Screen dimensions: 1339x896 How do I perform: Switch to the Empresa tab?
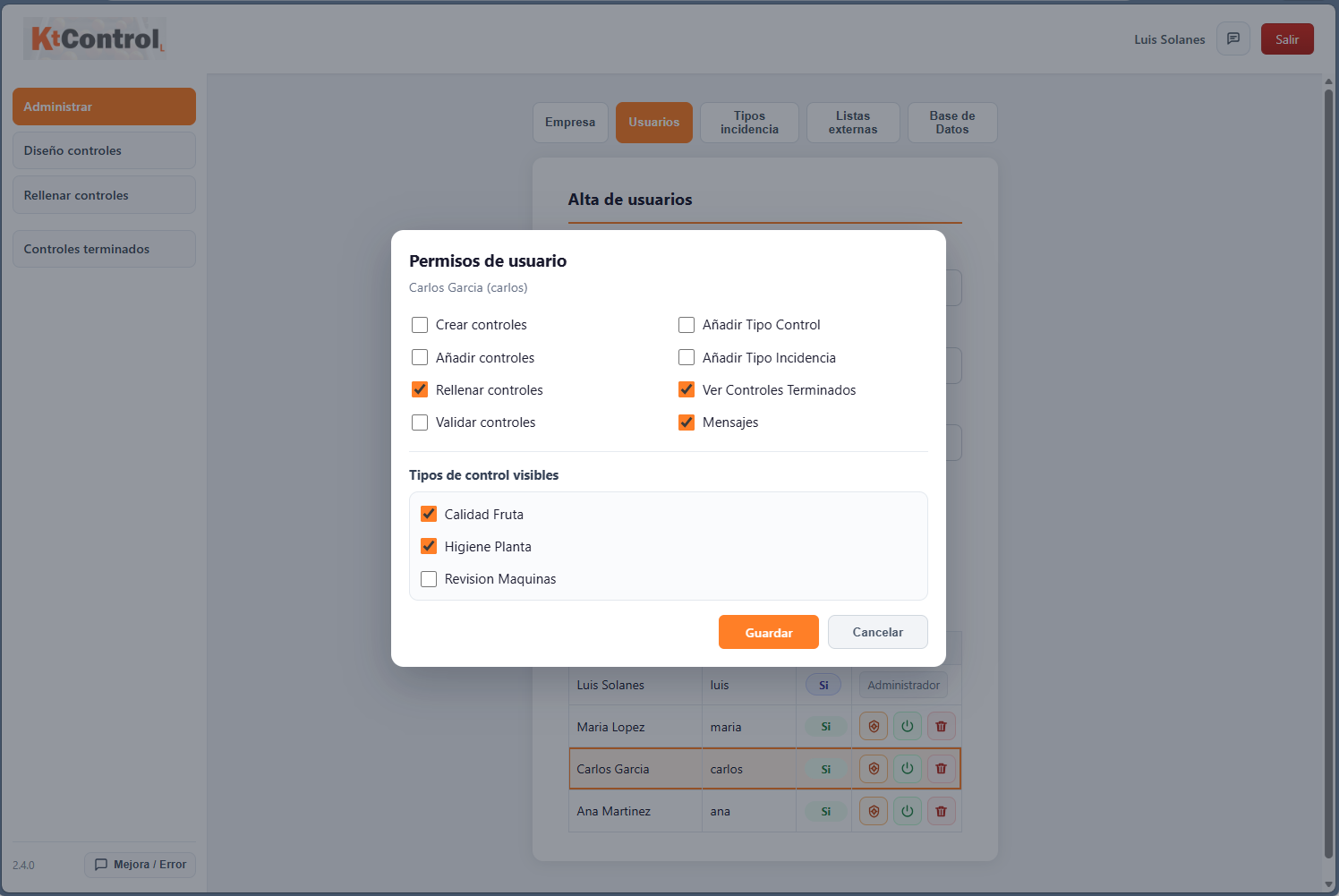pyautogui.click(x=570, y=122)
